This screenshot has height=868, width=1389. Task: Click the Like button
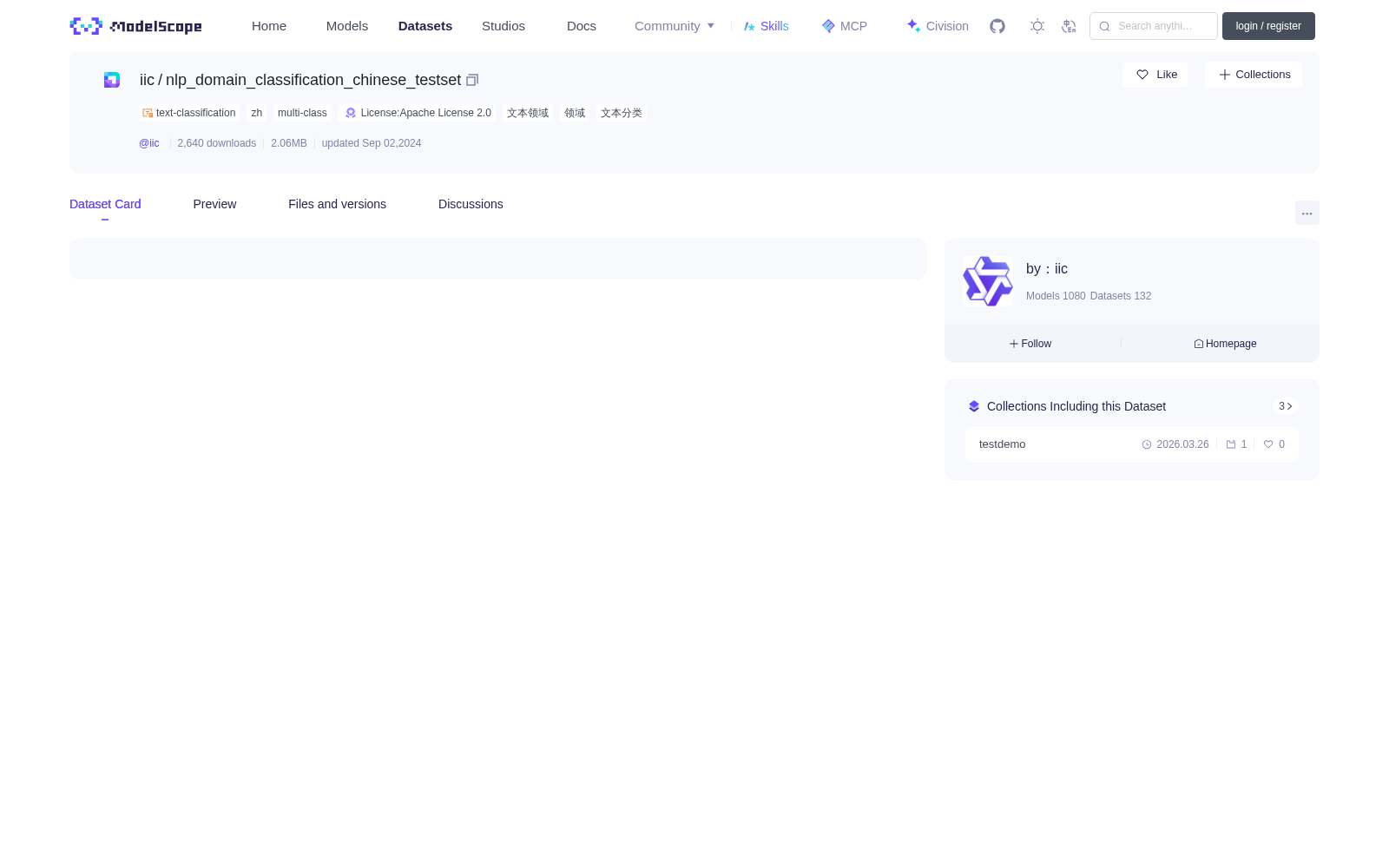[x=1155, y=75]
